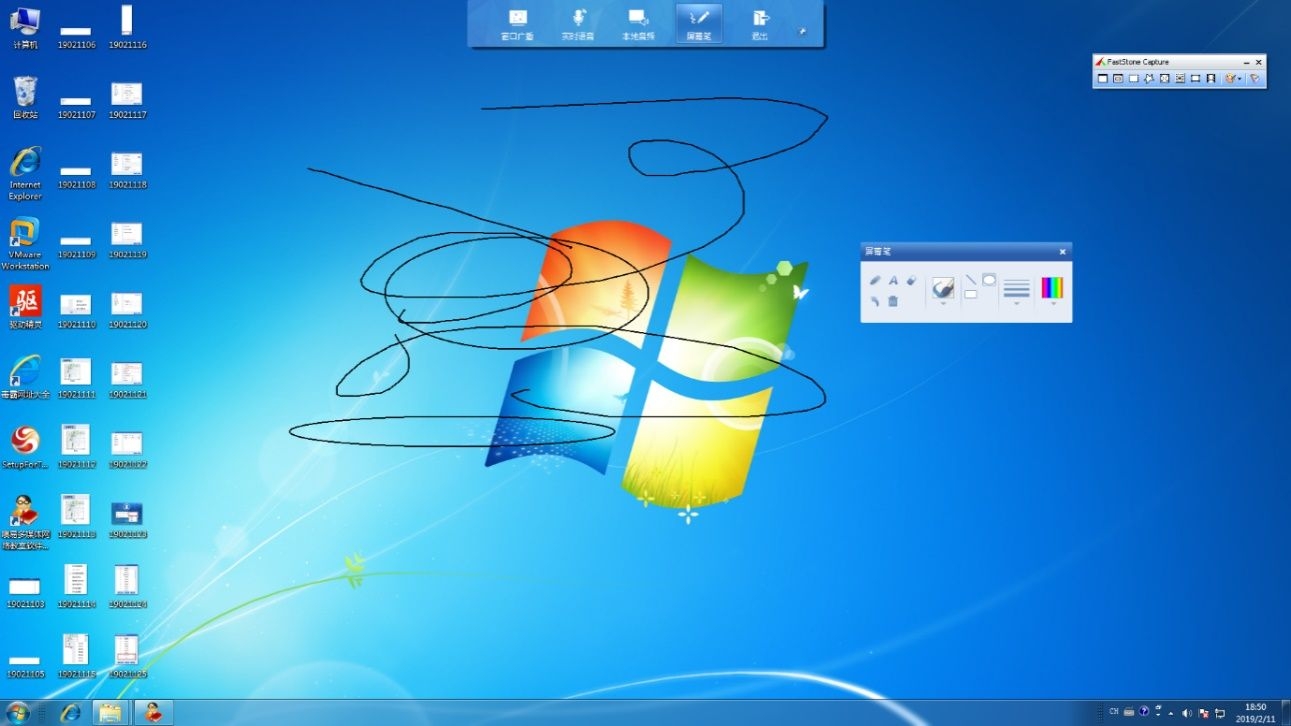Expand the brush style dropdown arrow
This screenshot has height=726, width=1291.
click(x=943, y=303)
